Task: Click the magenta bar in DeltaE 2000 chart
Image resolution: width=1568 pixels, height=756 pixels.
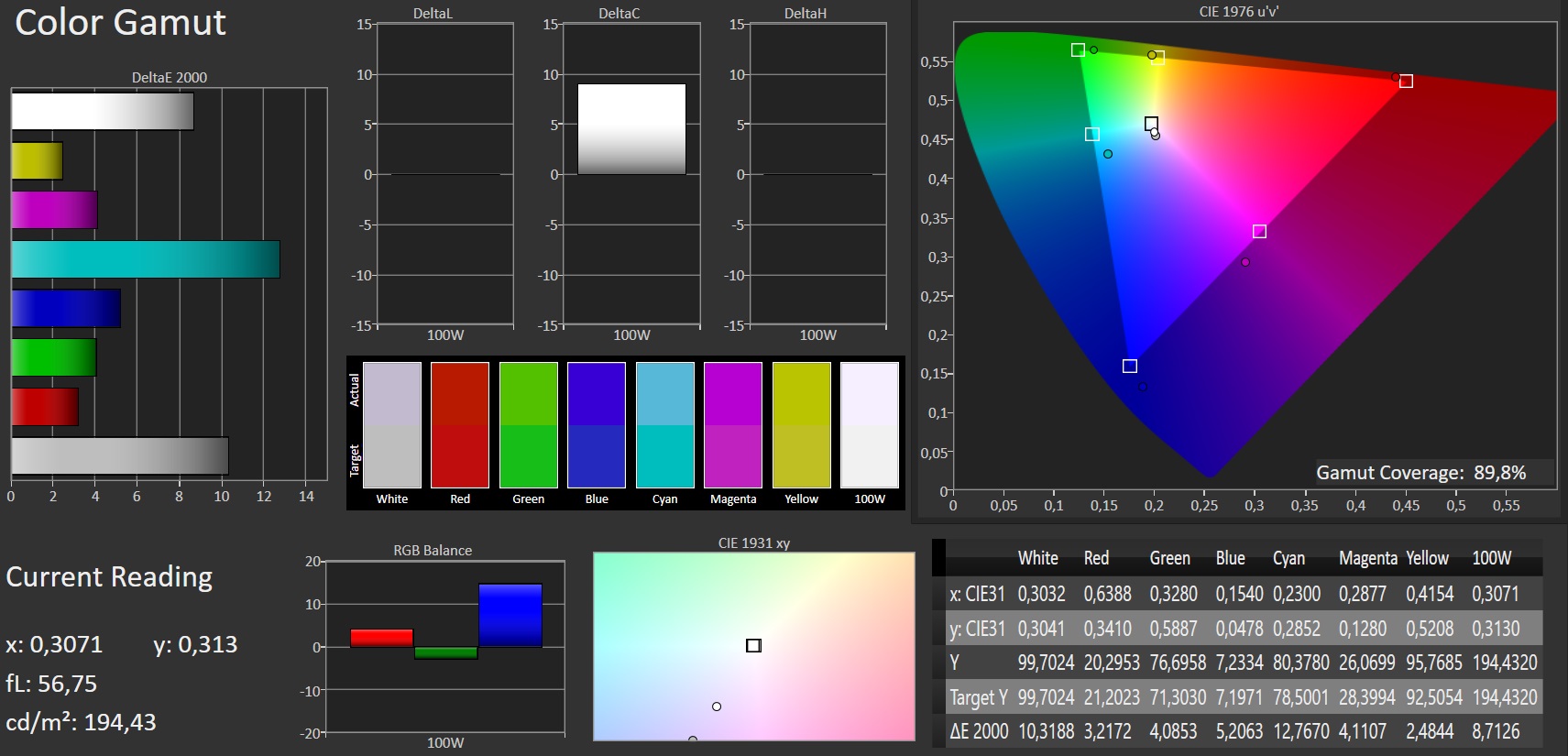Action: coord(54,210)
